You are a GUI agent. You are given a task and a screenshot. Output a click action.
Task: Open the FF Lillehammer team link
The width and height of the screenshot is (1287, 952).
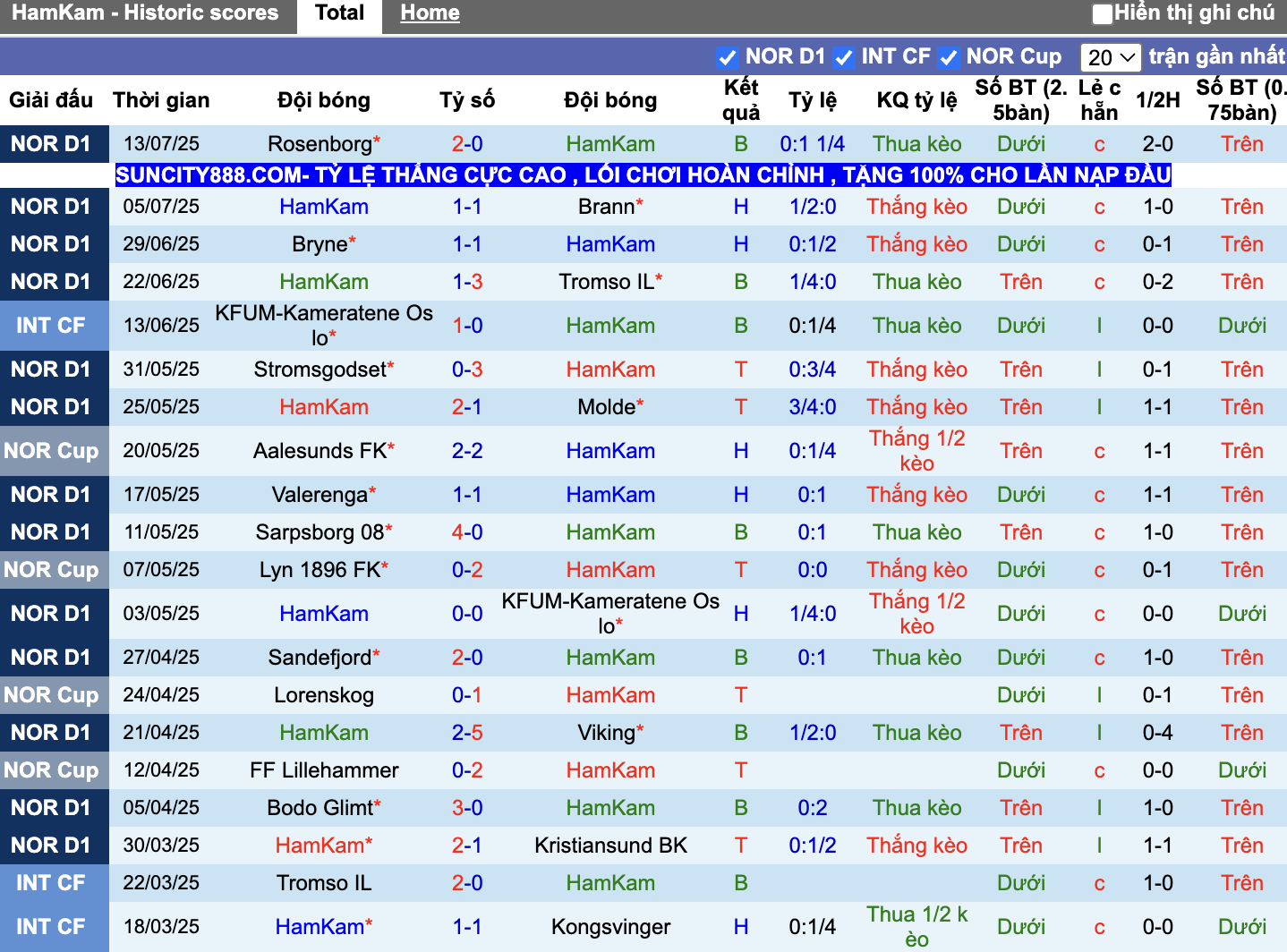click(324, 770)
